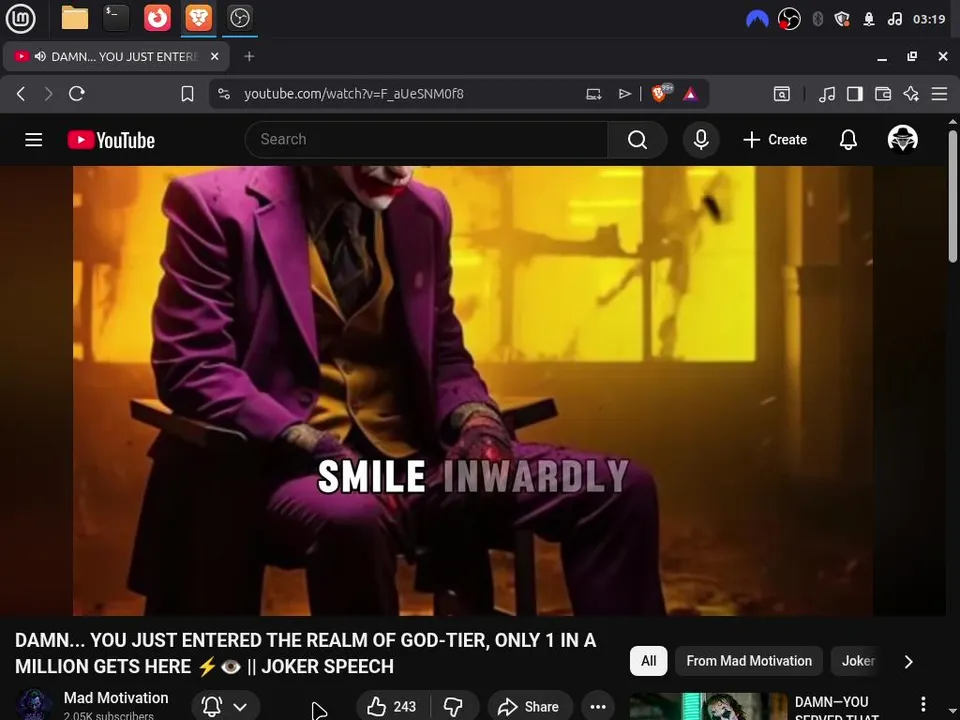The width and height of the screenshot is (960, 720).
Task: Click the page vertical scrollbar
Action: [953, 196]
